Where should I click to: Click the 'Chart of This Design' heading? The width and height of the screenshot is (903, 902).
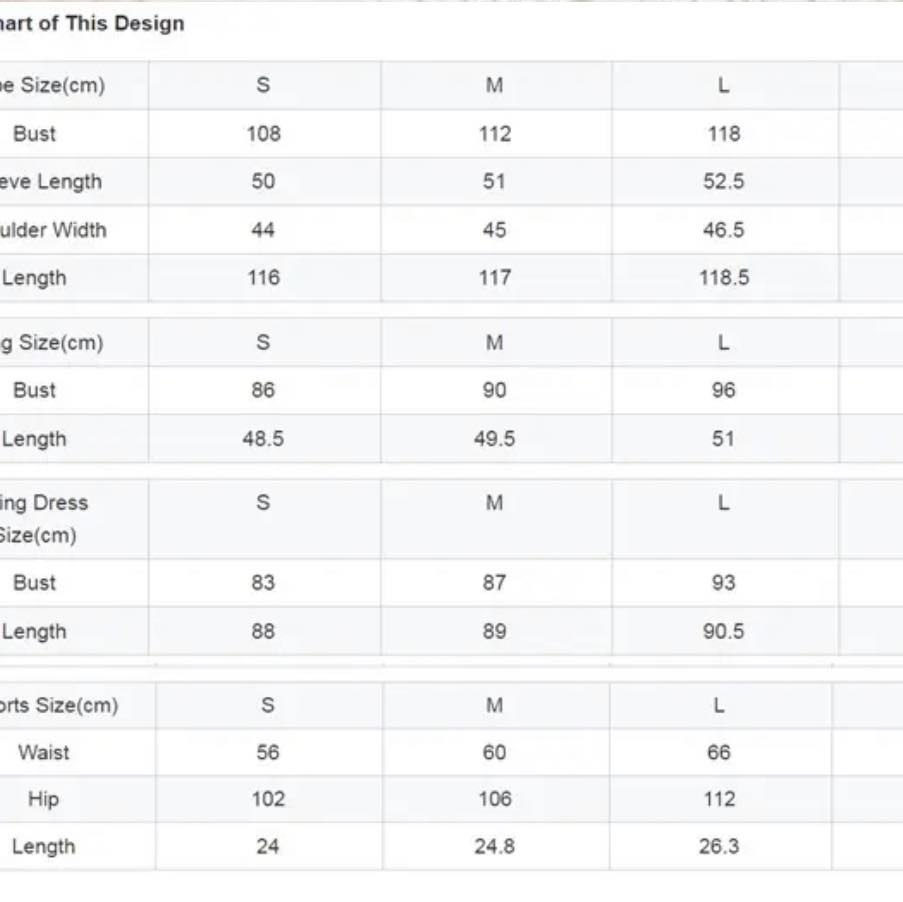coord(92,24)
